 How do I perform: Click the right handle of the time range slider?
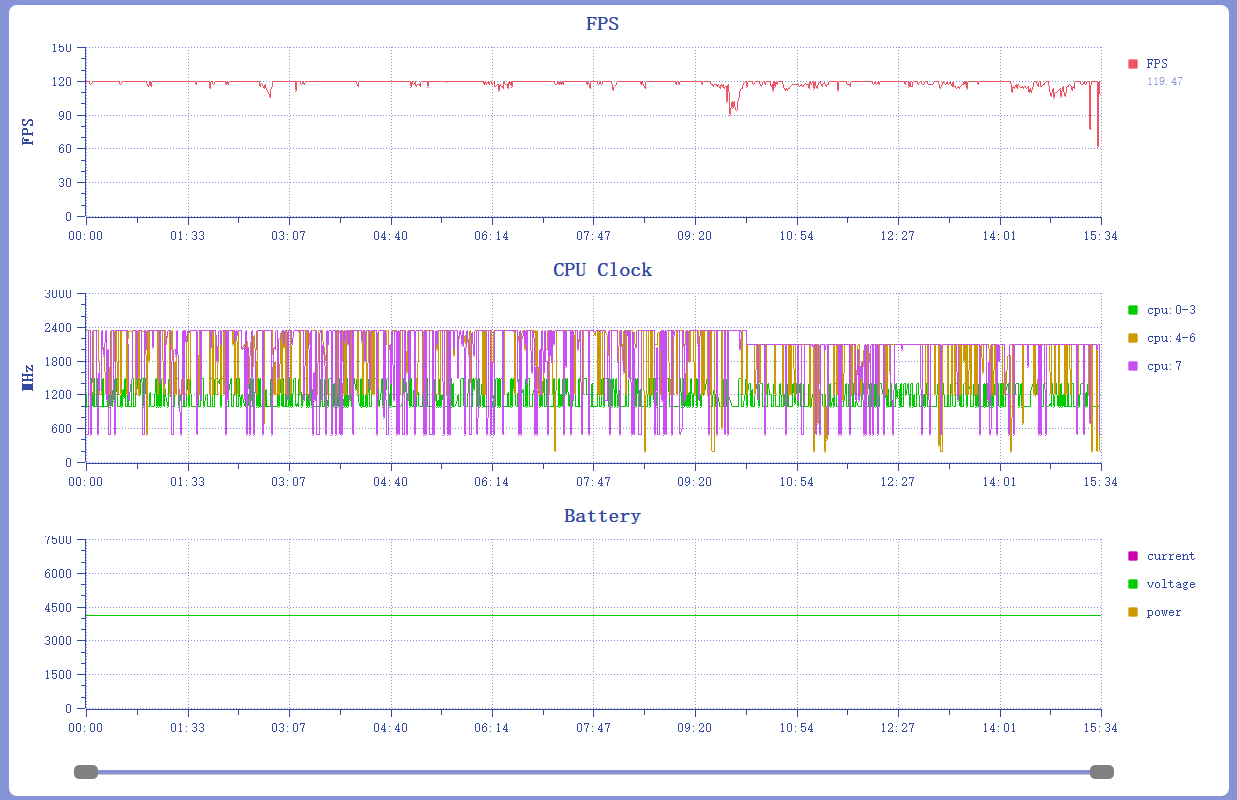coord(1101,772)
